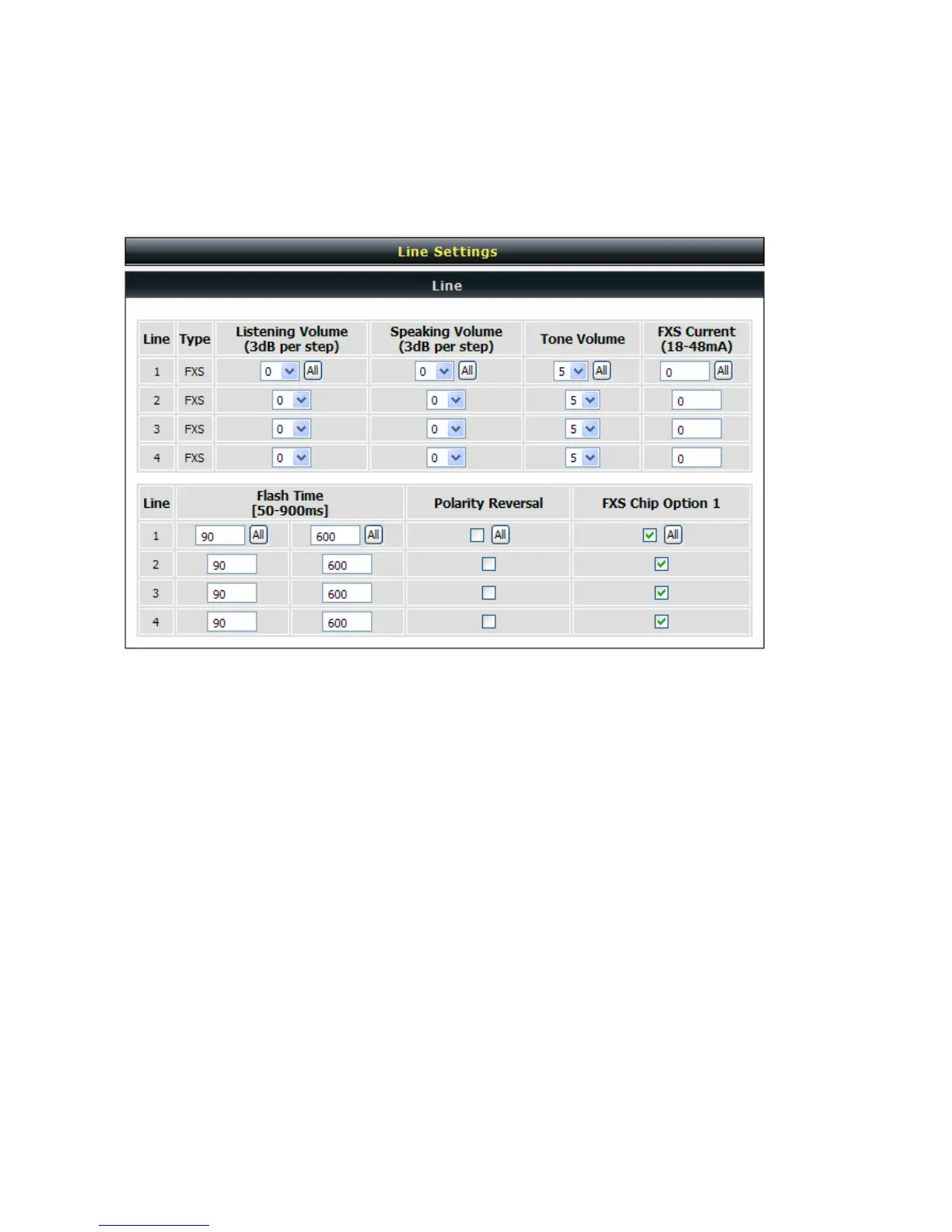
Task: Click All button for Speaking Volume
Action: point(467,371)
